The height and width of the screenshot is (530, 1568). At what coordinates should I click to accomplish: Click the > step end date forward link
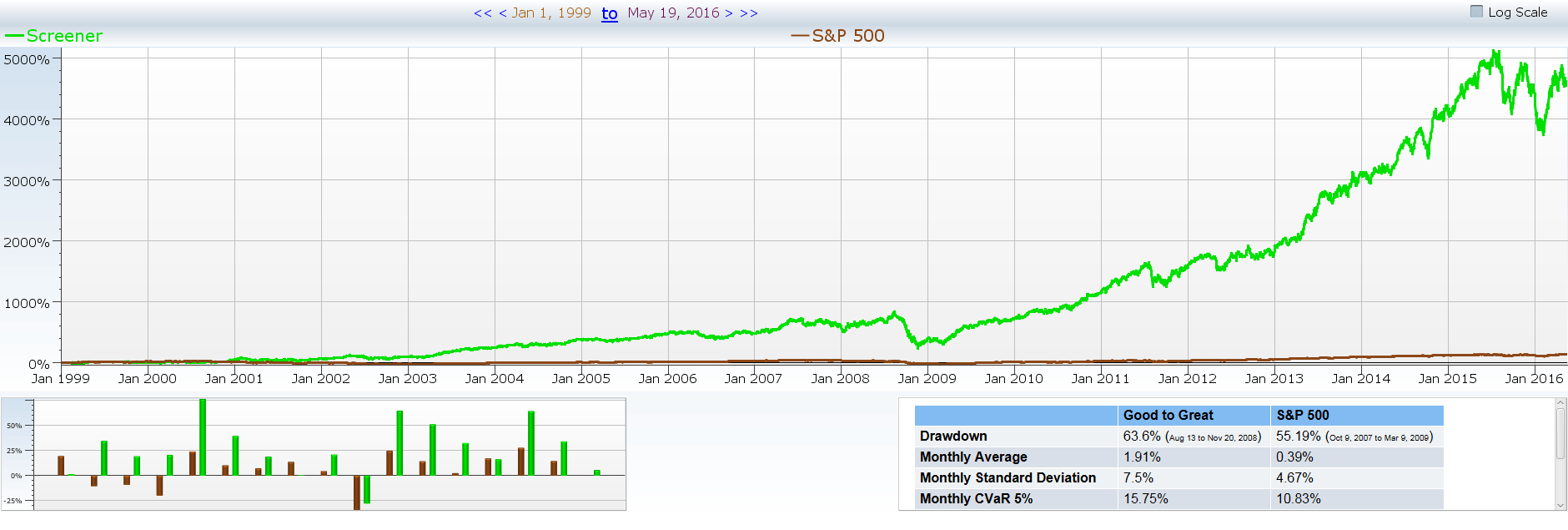point(728,13)
